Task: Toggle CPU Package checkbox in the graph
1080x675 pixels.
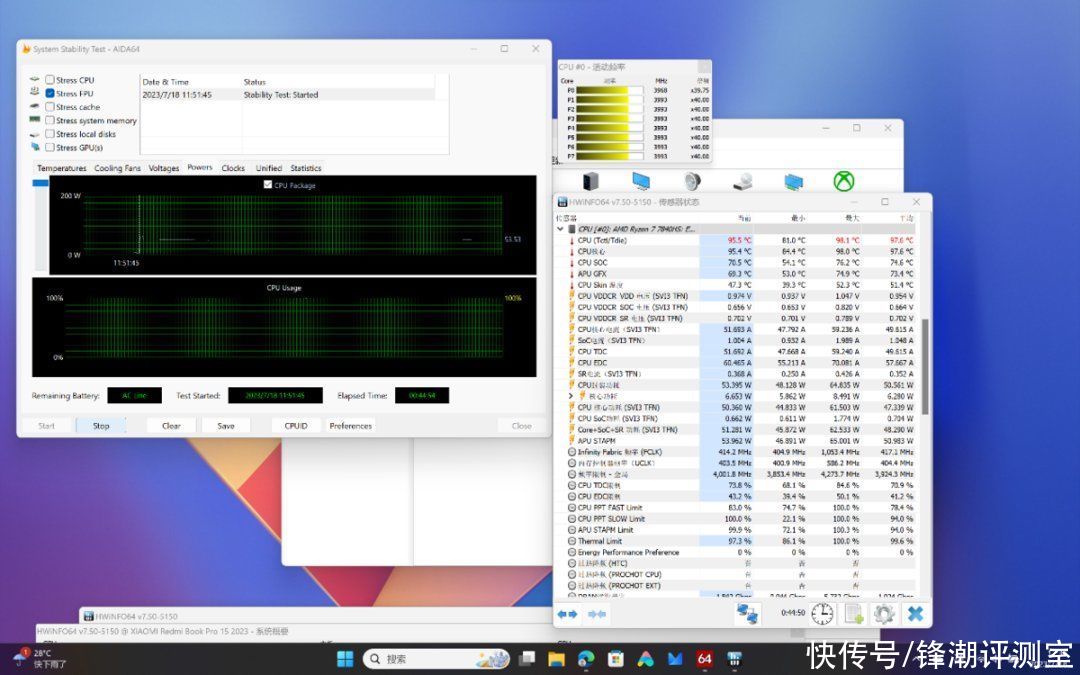Action: [268, 185]
